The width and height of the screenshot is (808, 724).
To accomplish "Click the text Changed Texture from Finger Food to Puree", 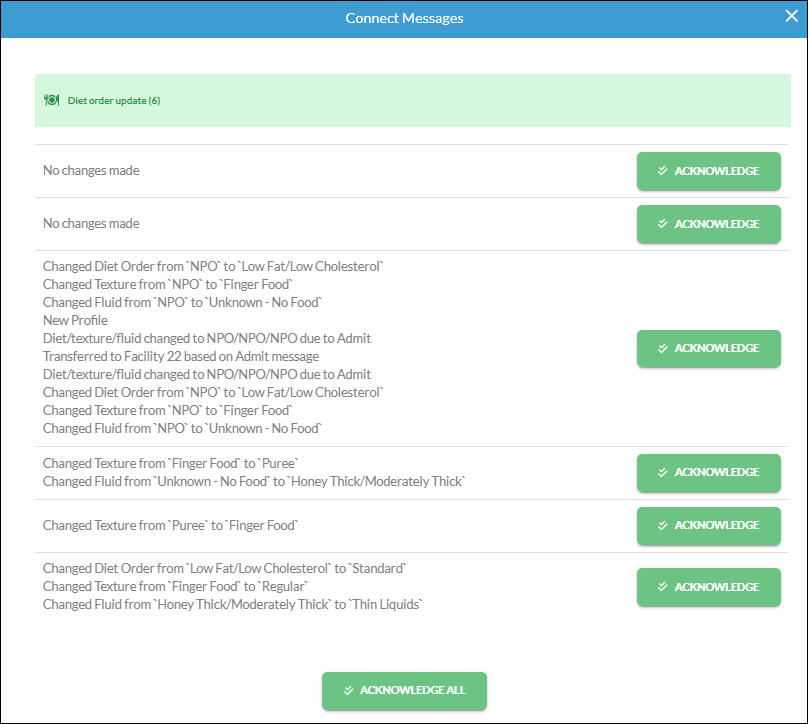I will pyautogui.click(x=171, y=463).
